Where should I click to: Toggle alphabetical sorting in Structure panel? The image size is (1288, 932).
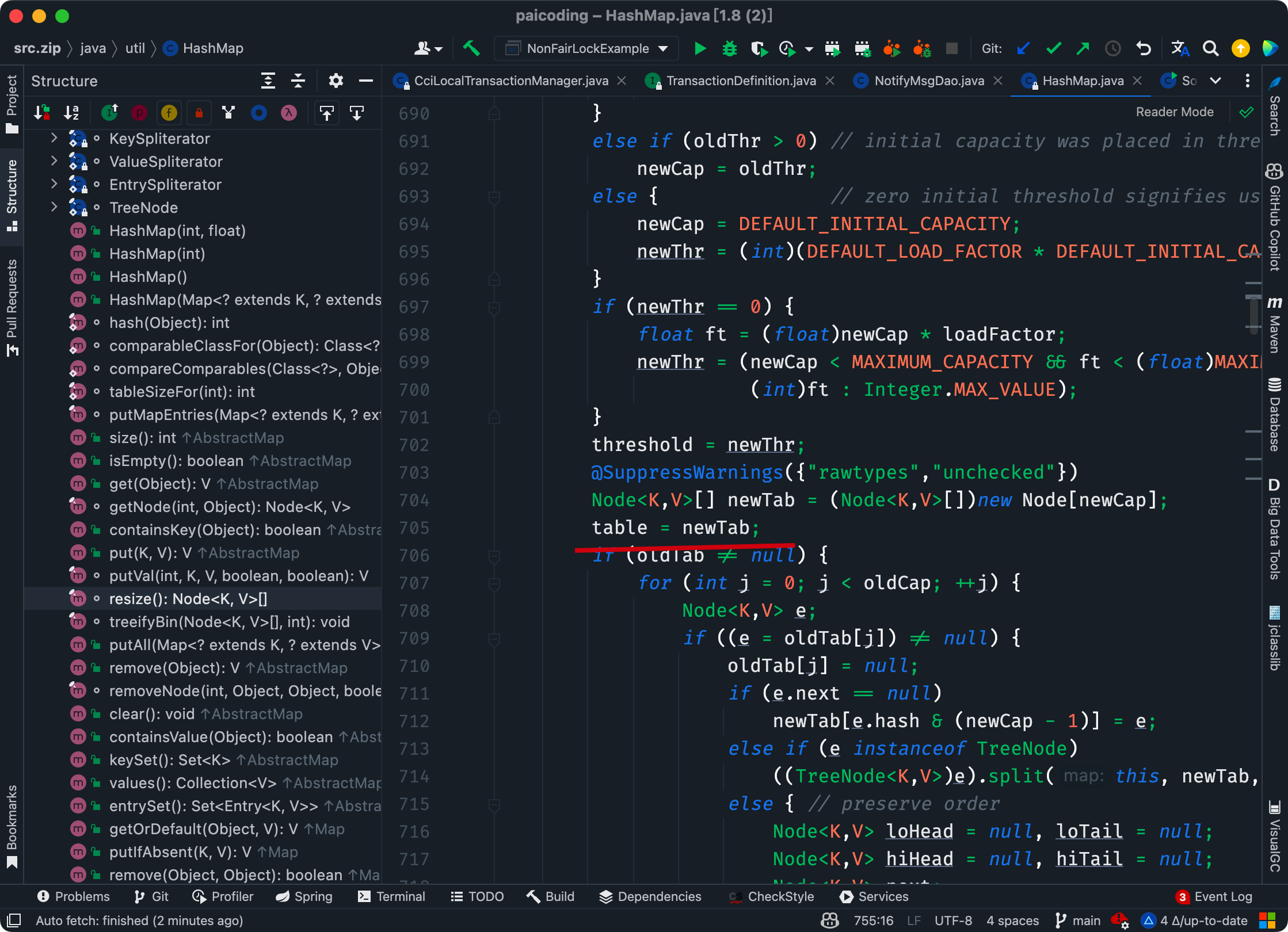click(x=72, y=113)
